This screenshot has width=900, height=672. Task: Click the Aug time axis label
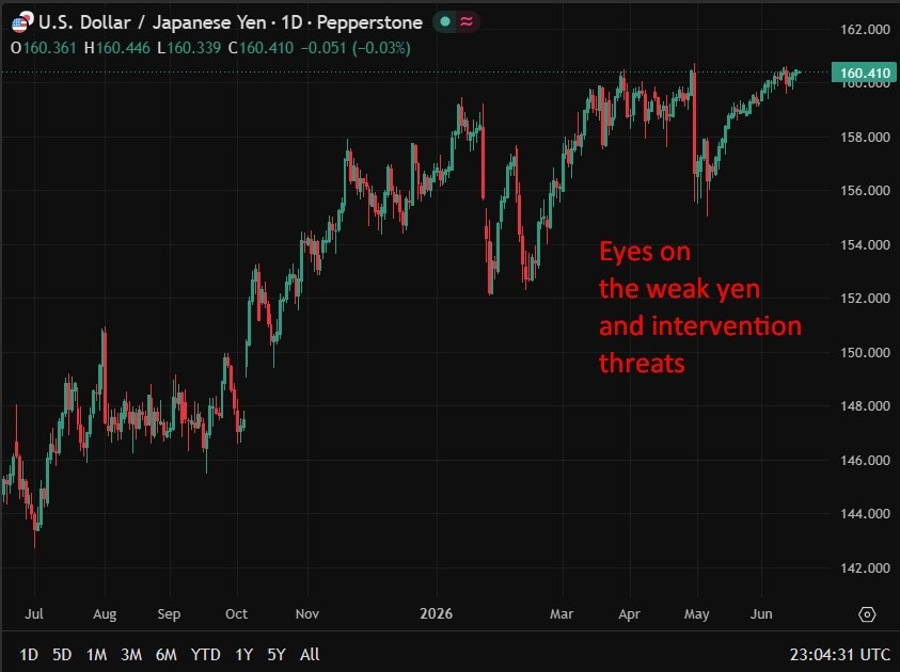(x=104, y=614)
